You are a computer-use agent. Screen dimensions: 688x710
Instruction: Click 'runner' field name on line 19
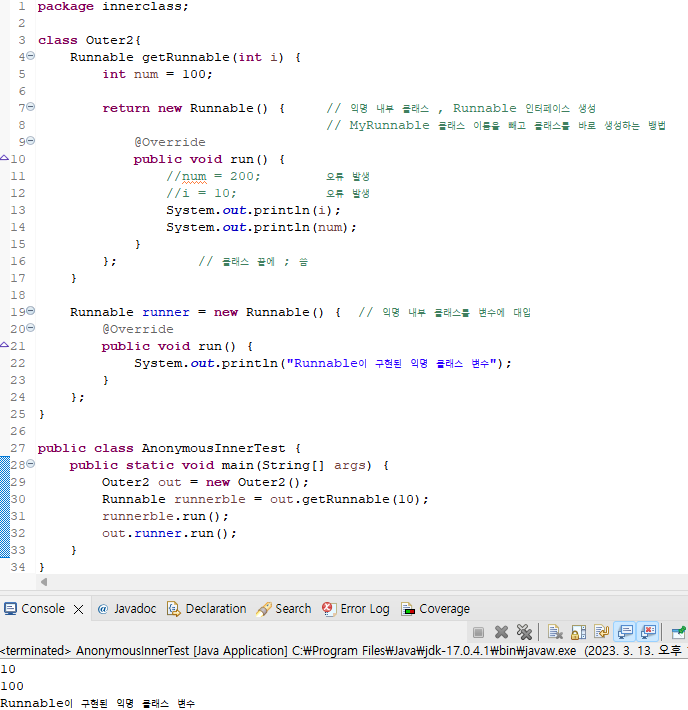pos(166,312)
